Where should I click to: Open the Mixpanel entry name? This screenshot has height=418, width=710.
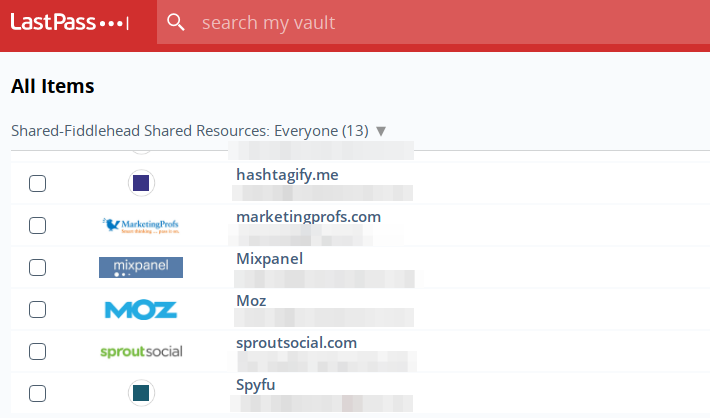click(269, 259)
